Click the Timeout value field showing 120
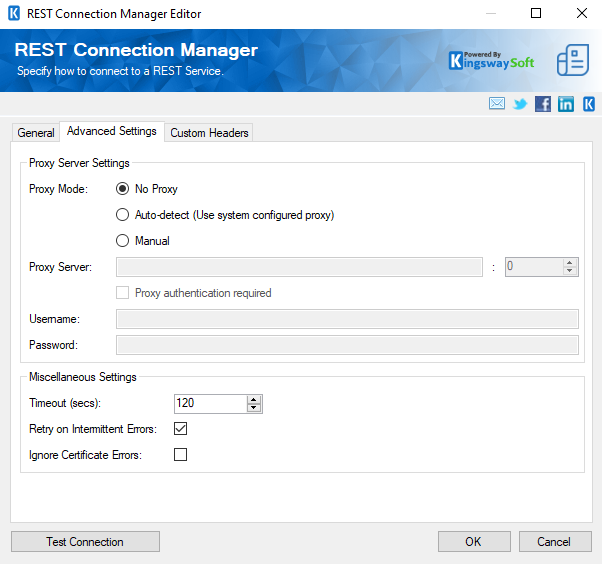This screenshot has height=564, width=602. tap(210, 404)
